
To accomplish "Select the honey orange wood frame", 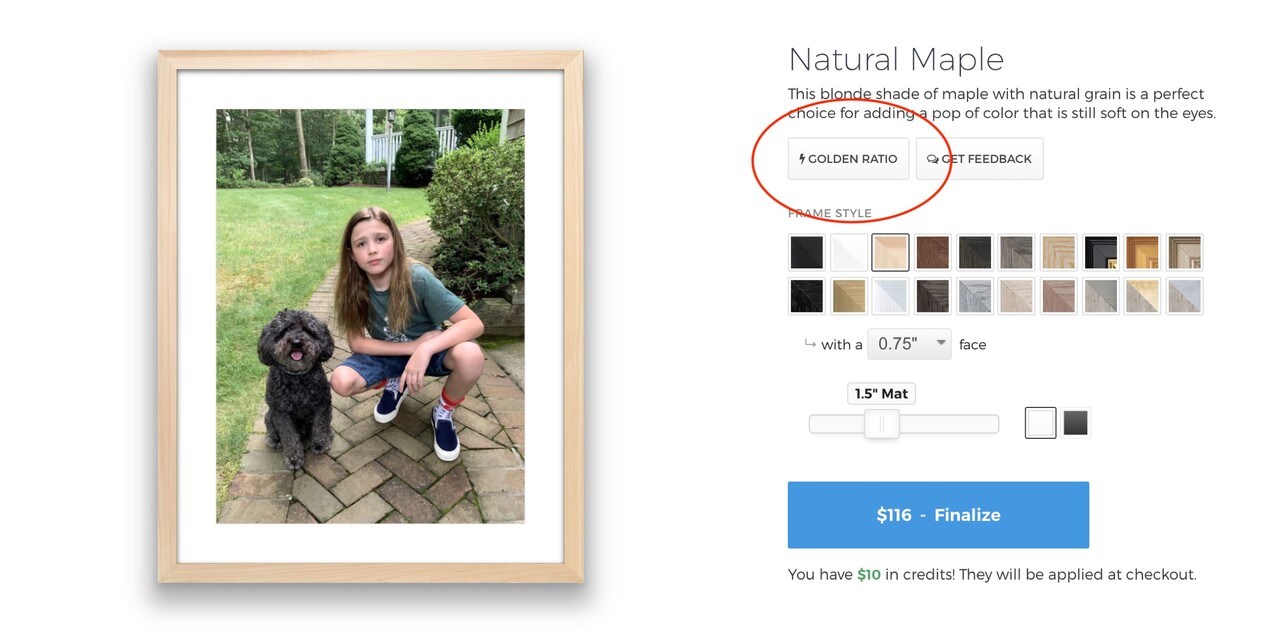I will 1142,252.
